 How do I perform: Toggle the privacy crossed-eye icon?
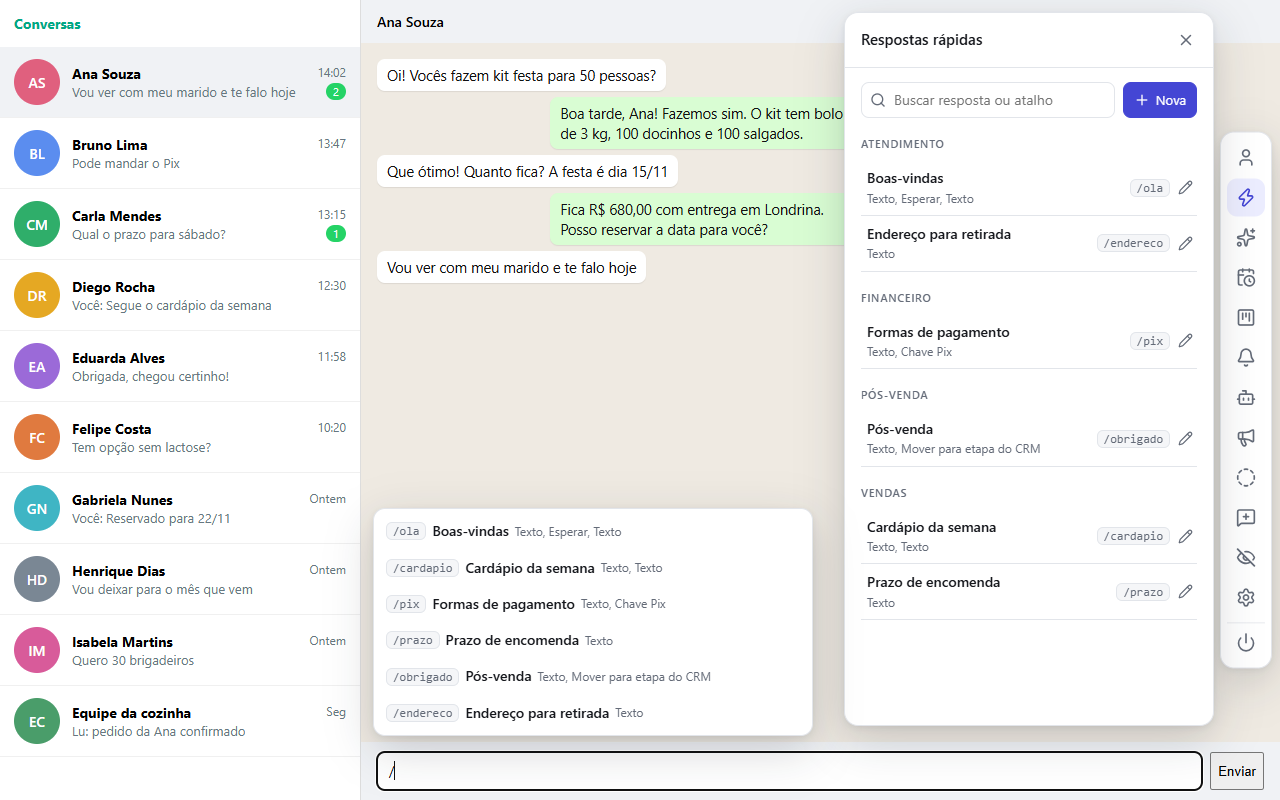[1246, 557]
